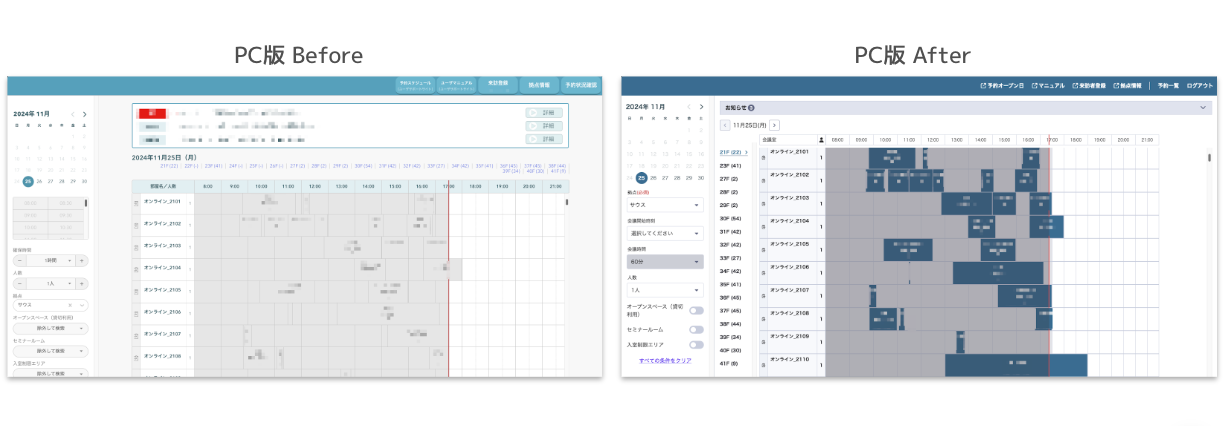This screenshot has height=426, width=1226.
Task: Click After timeline vertical scrollbar
Action: (1210, 157)
